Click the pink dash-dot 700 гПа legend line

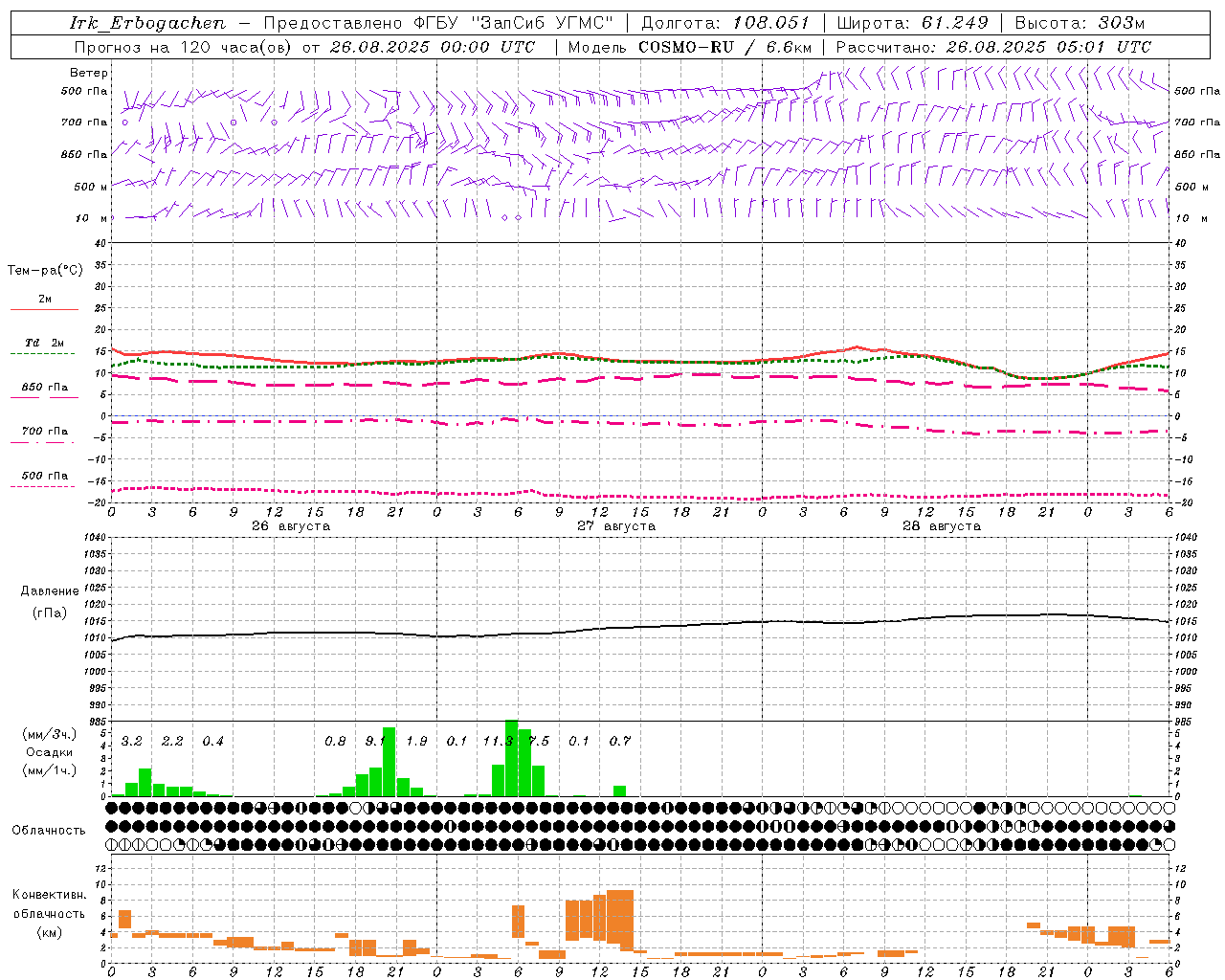[42, 443]
